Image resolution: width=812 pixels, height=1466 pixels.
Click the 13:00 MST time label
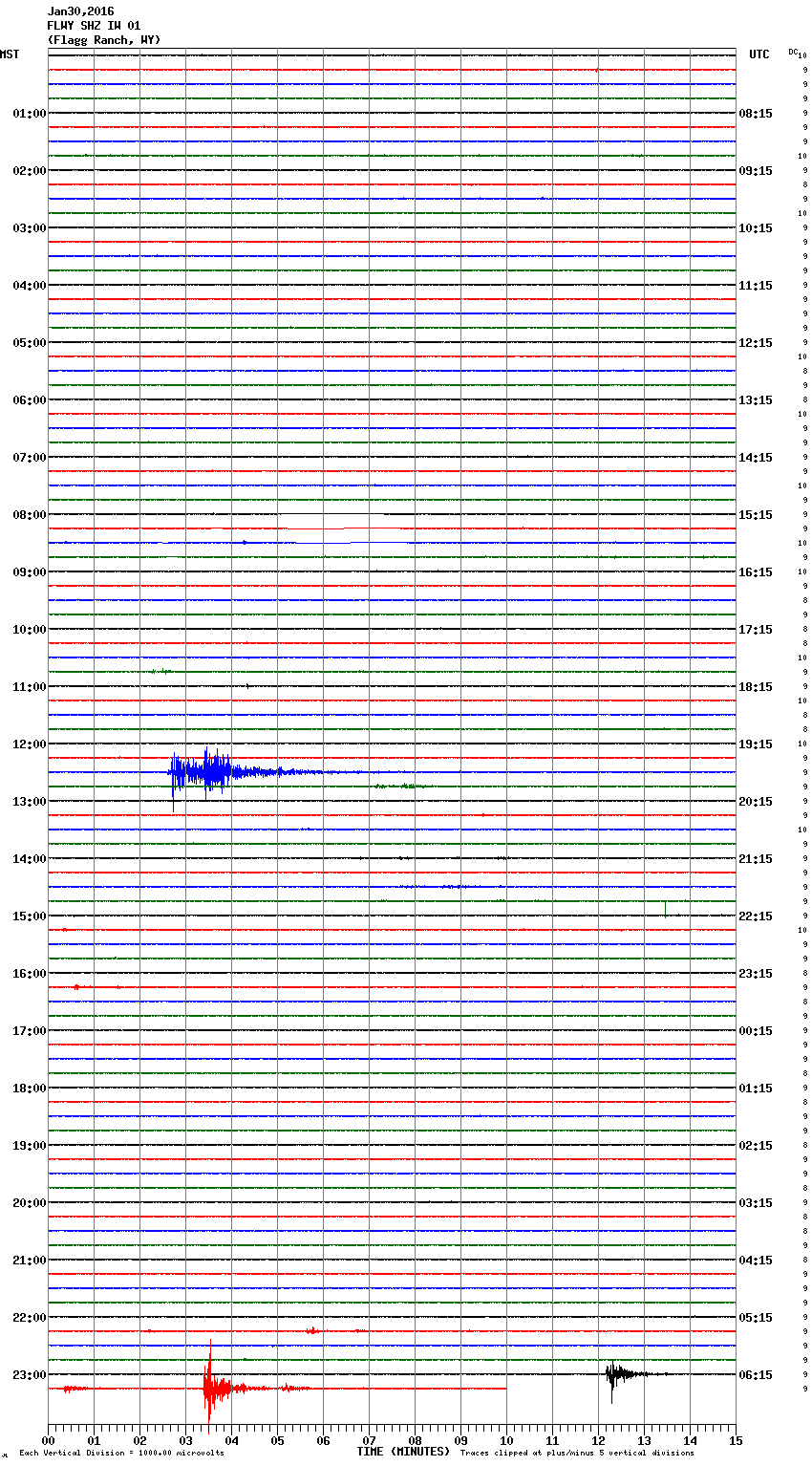tap(30, 802)
